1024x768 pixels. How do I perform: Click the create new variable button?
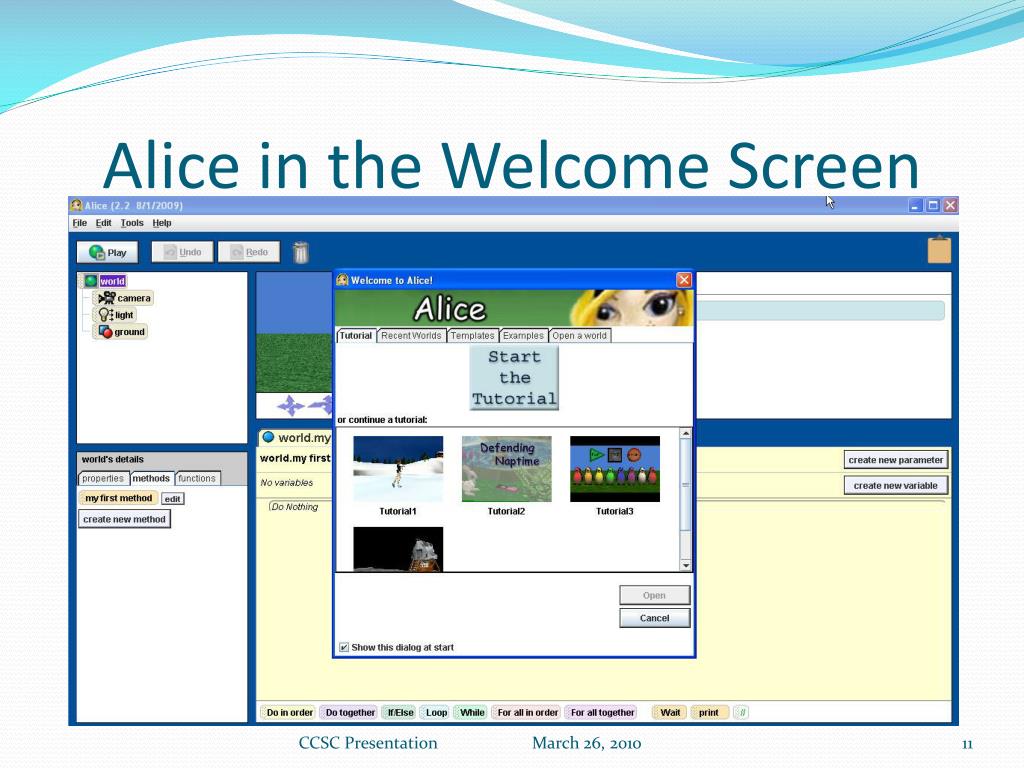[x=895, y=485]
